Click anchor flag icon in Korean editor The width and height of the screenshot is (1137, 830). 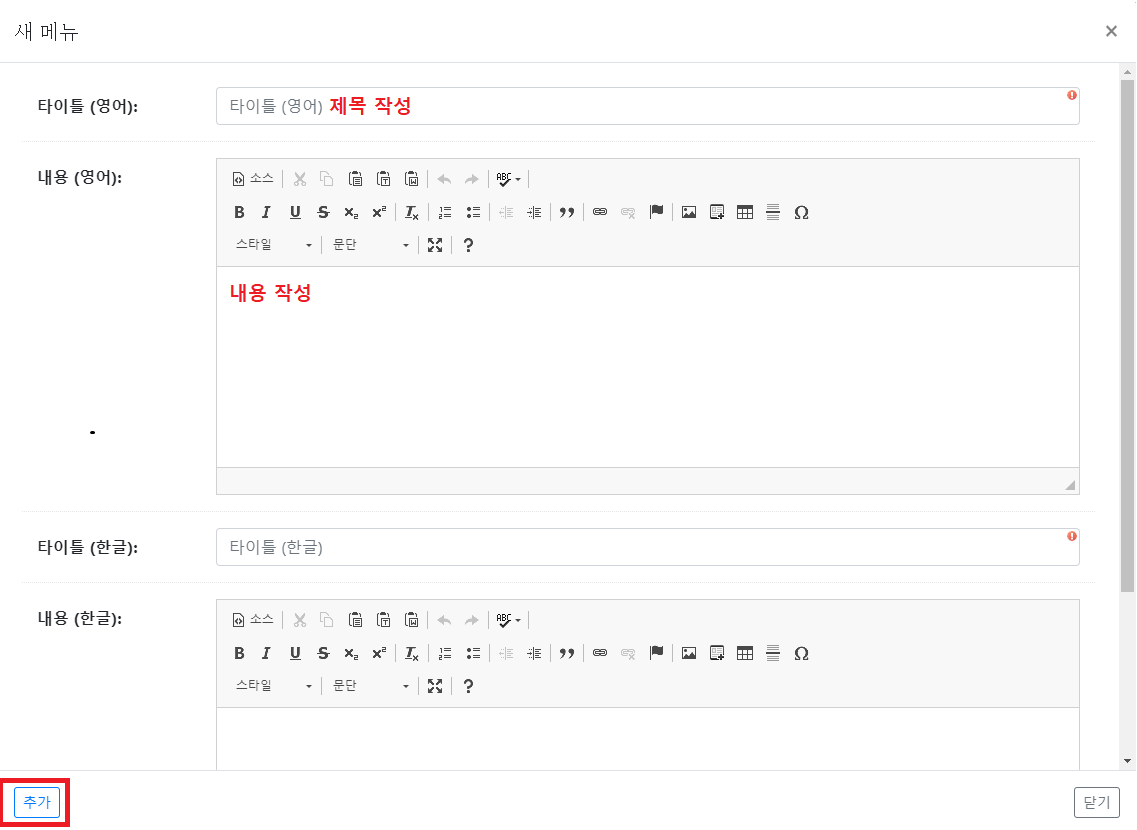tap(656, 653)
